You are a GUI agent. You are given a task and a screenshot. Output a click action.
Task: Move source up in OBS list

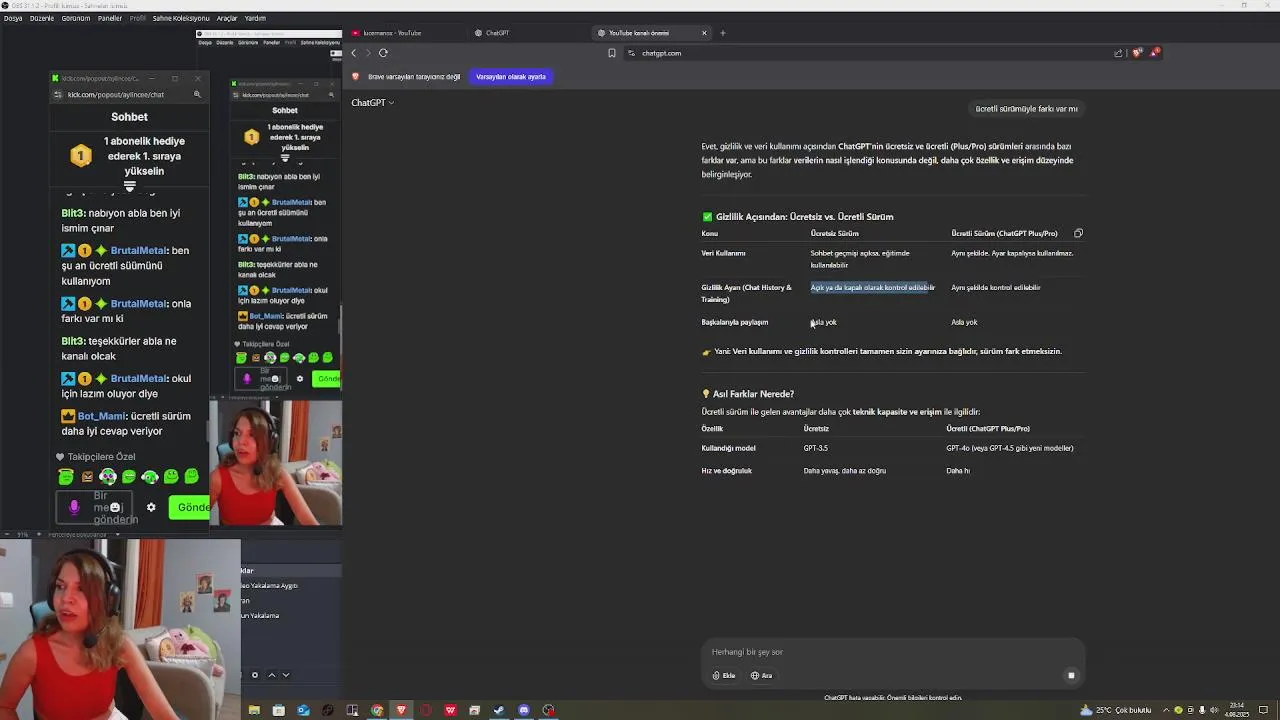[x=271, y=675]
